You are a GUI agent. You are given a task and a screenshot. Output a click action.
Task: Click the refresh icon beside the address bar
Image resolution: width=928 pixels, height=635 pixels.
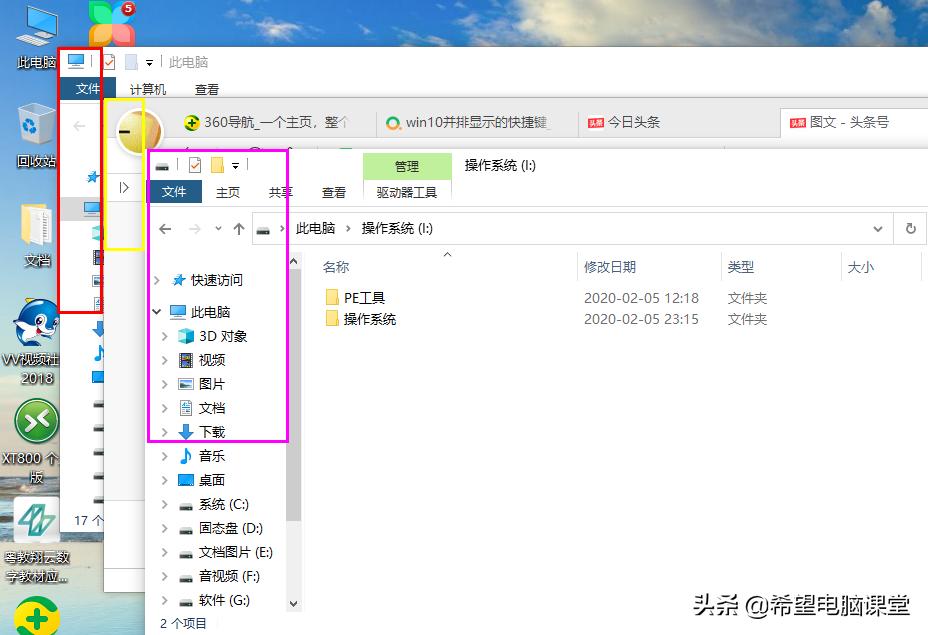(910, 228)
